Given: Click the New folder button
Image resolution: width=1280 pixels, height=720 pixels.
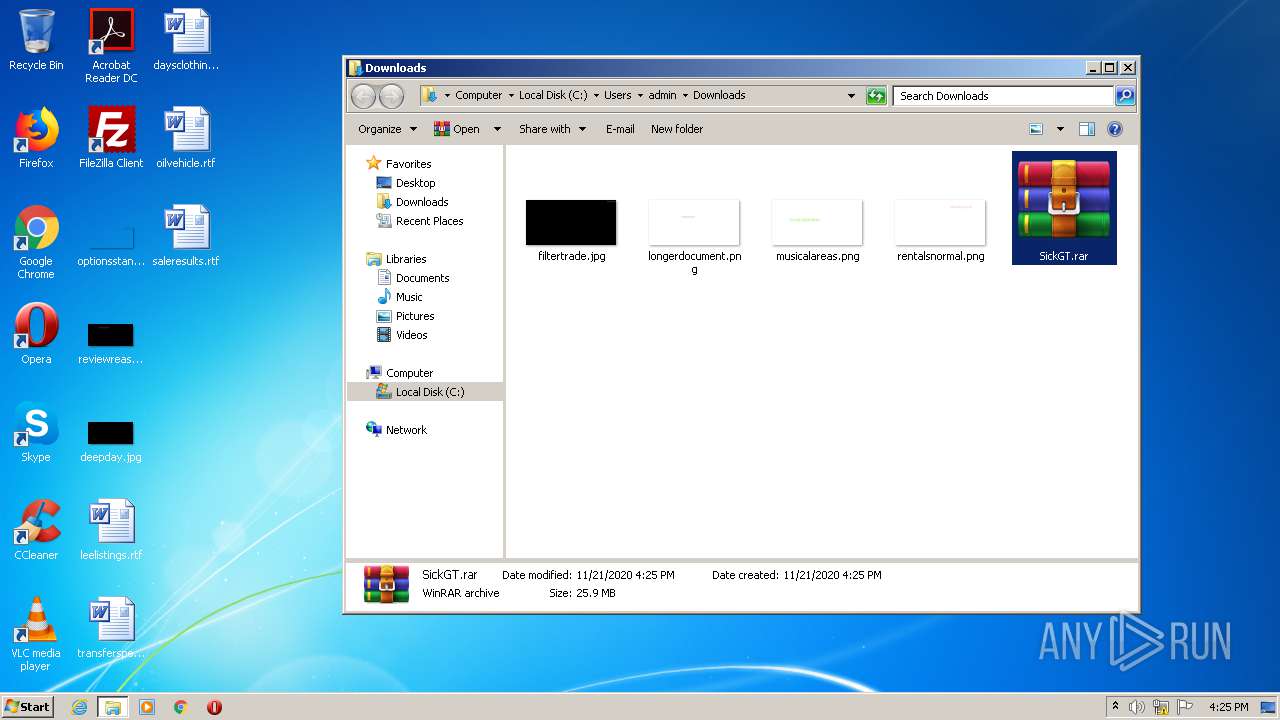Looking at the screenshot, I should 677,129.
